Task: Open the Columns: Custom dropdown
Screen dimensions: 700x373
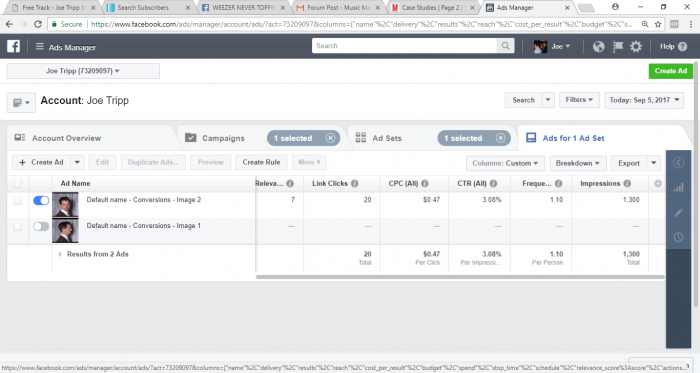Action: pos(505,163)
